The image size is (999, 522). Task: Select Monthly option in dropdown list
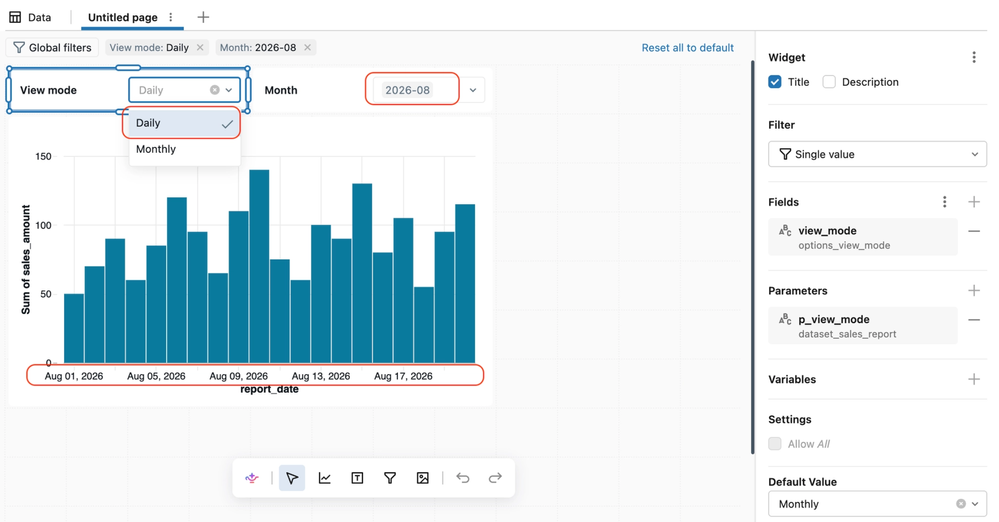[184, 149]
